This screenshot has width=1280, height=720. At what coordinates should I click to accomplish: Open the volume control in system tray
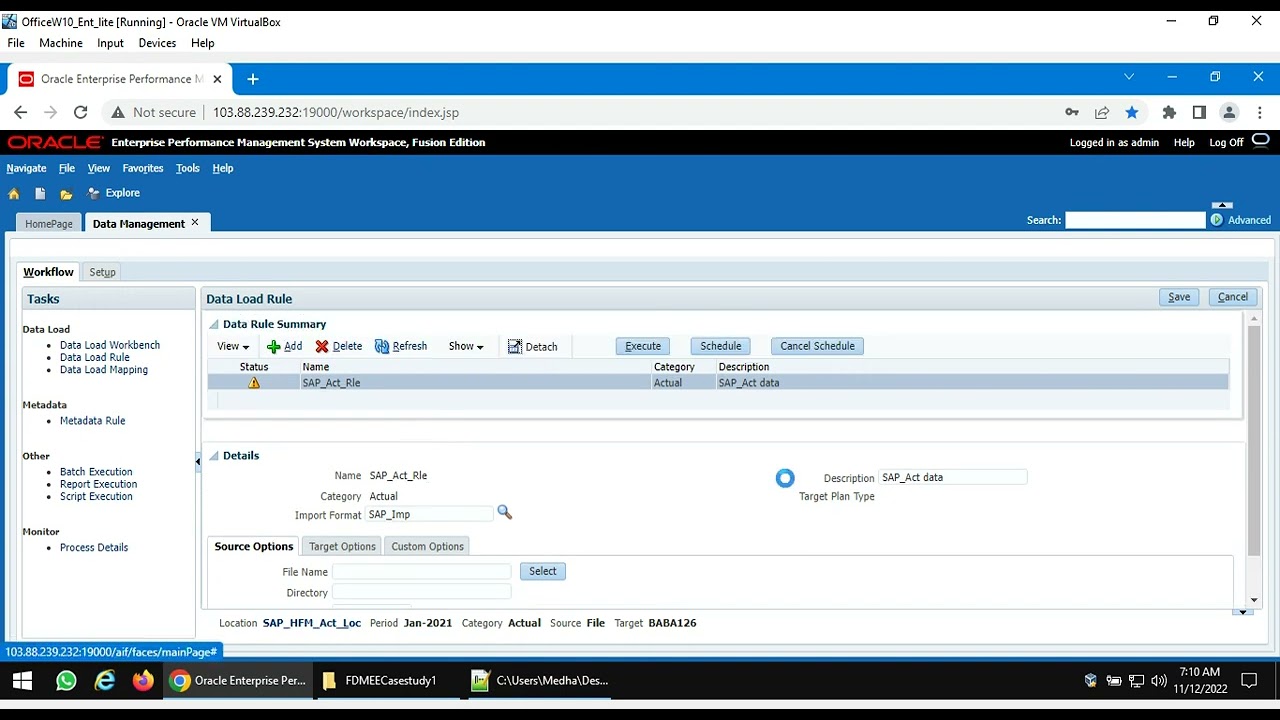pyautogui.click(x=1159, y=681)
